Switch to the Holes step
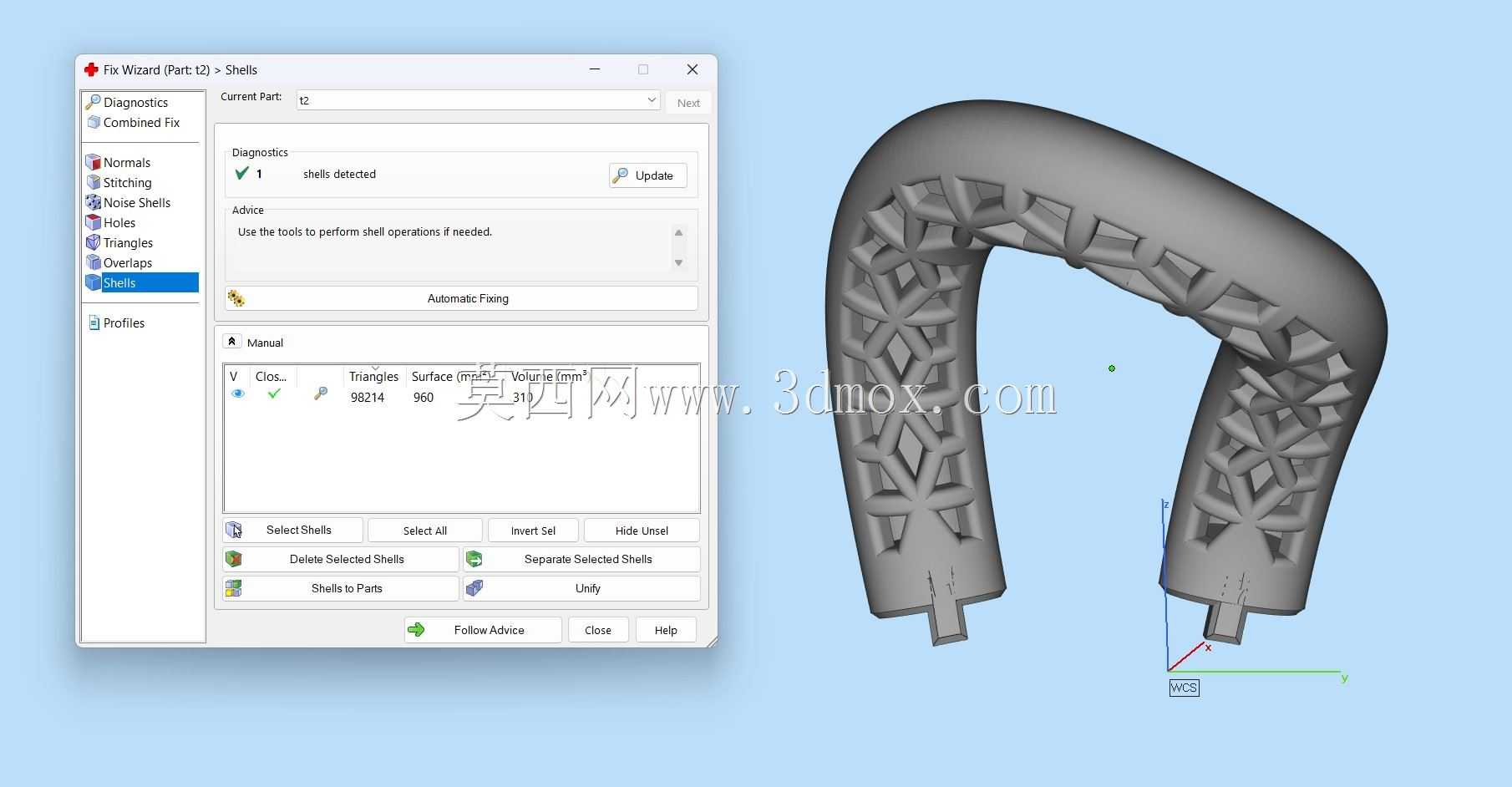The width and height of the screenshot is (1512, 787). tap(119, 222)
